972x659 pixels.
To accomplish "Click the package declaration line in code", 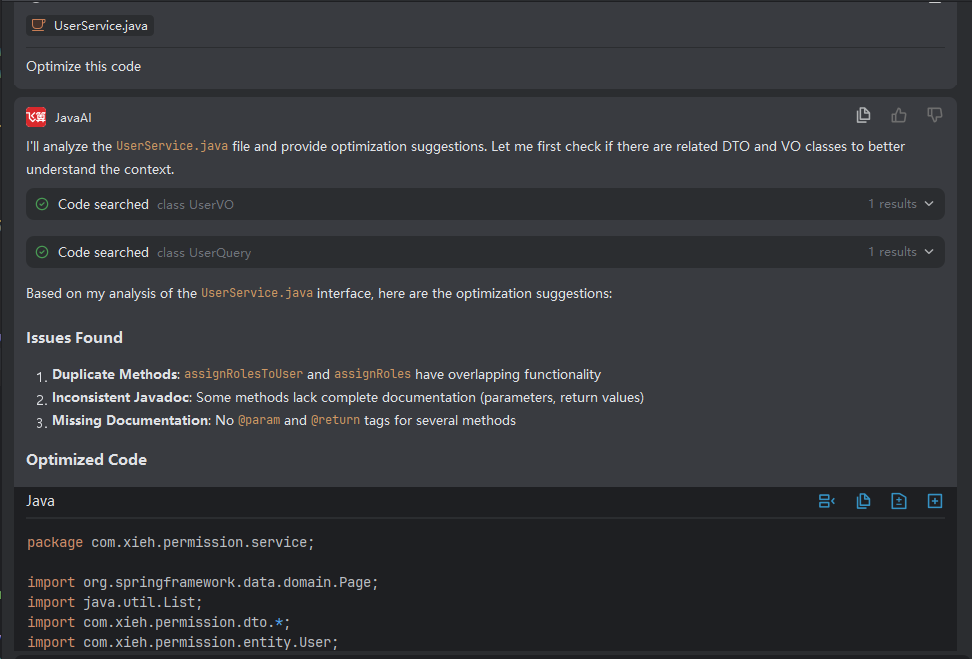I will click(170, 542).
